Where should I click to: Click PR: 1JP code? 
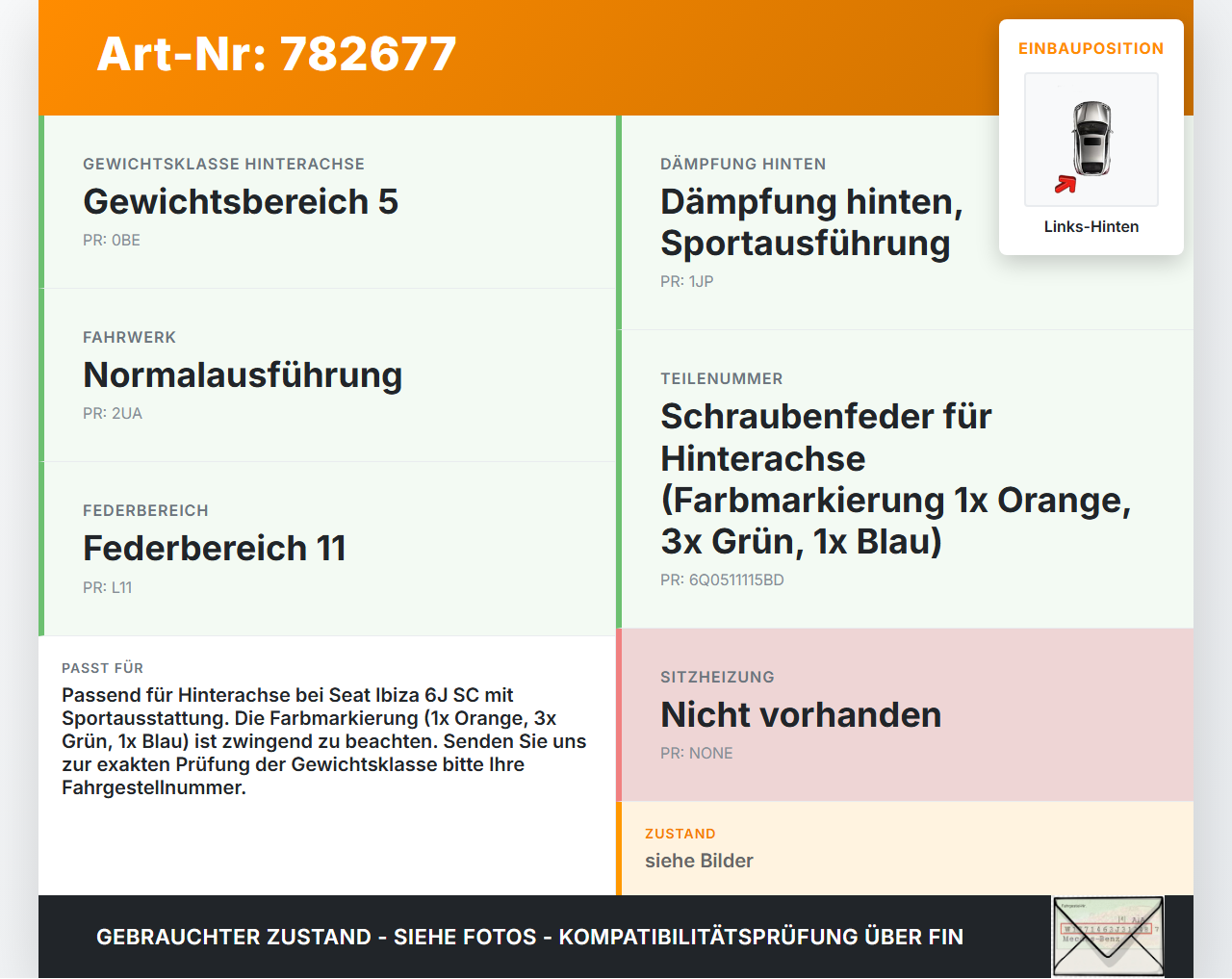coord(687,281)
